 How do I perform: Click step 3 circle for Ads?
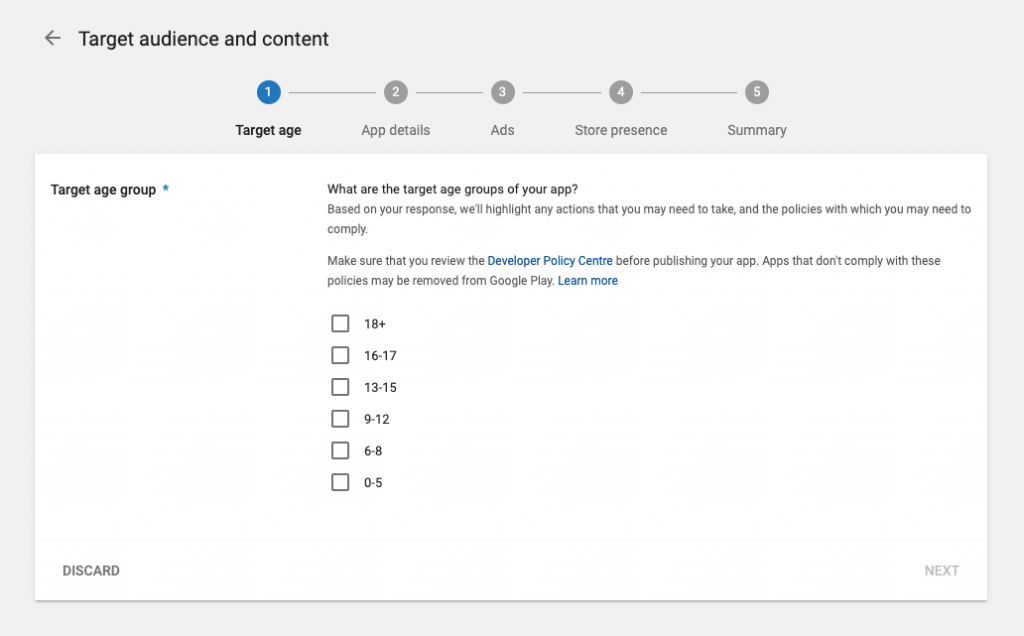tap(502, 91)
